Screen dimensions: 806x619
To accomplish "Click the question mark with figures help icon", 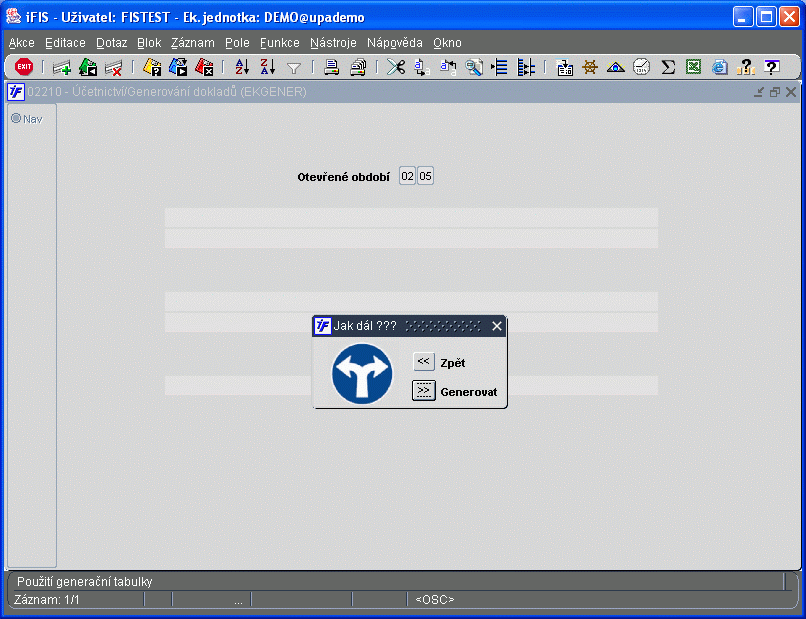I will pos(745,67).
